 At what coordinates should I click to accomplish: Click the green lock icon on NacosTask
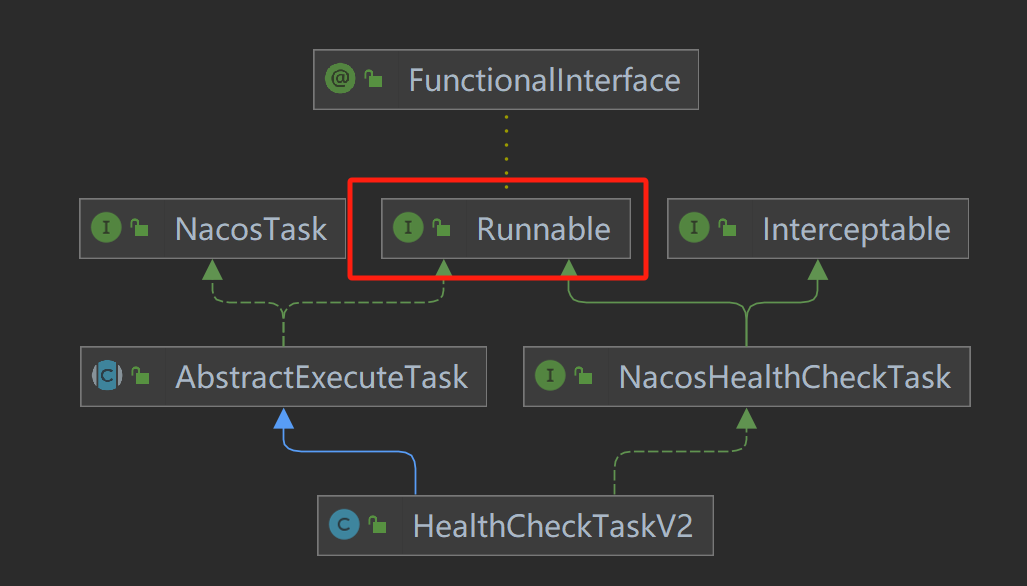point(140,229)
